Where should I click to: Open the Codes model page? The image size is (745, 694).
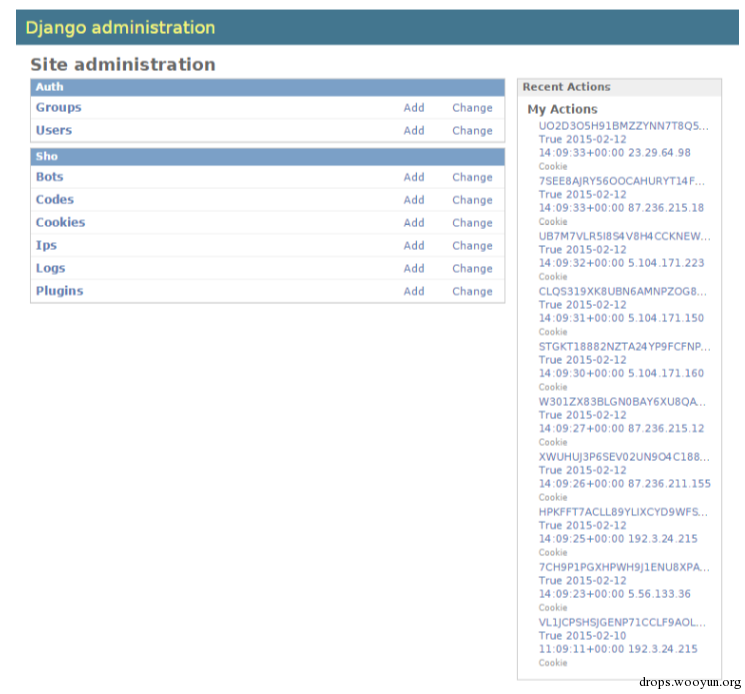[55, 200]
